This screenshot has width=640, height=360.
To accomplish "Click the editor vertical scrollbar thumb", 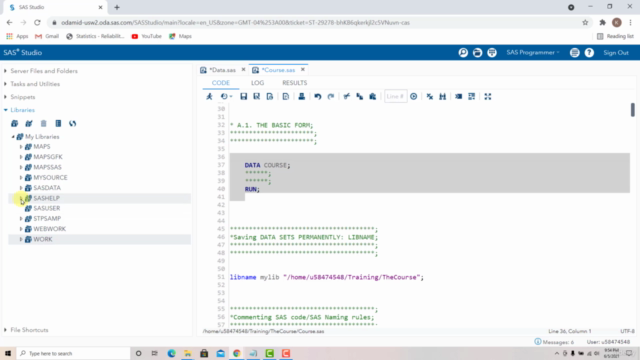I will click(x=632, y=109).
